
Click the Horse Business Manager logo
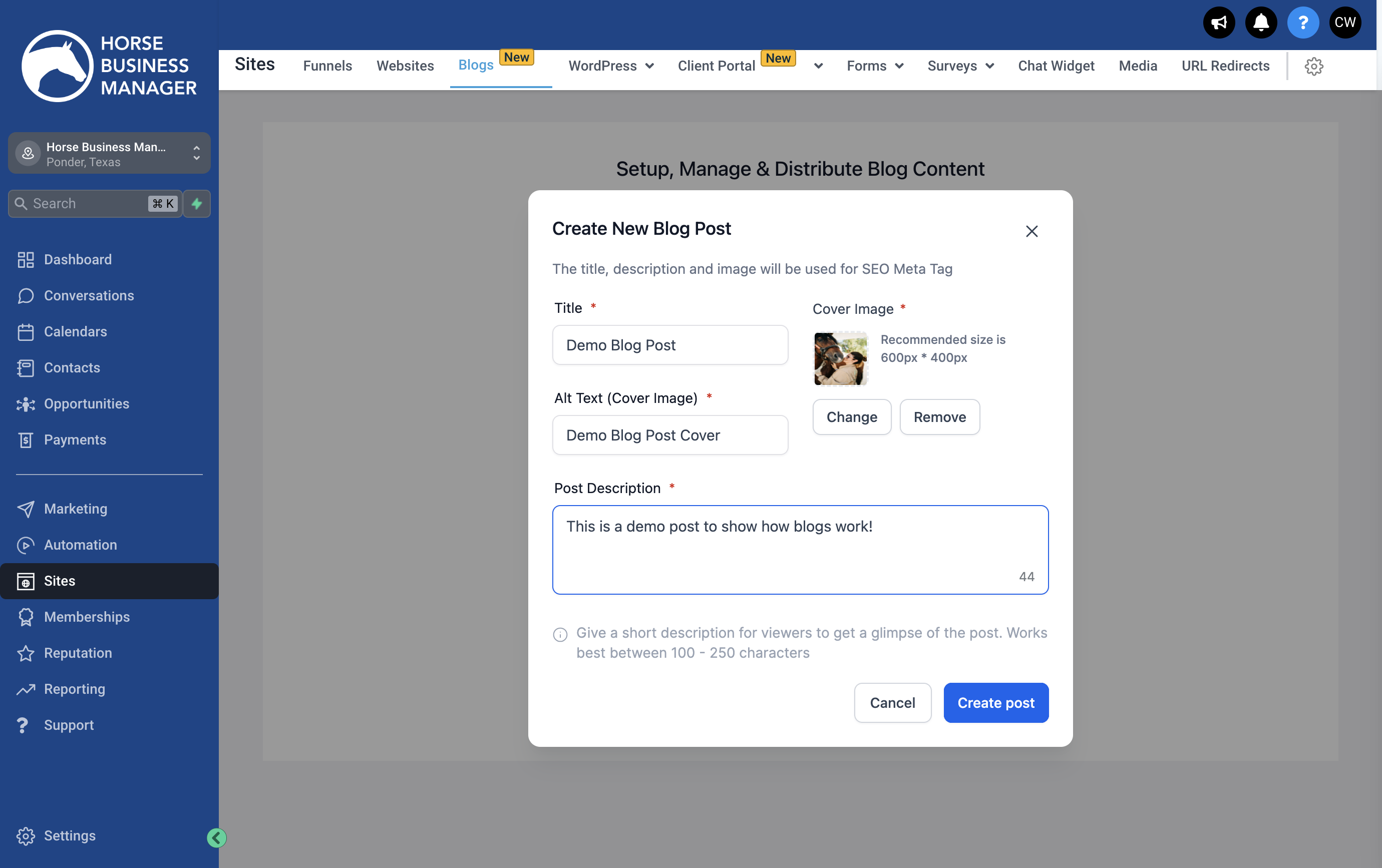pyautogui.click(x=109, y=66)
